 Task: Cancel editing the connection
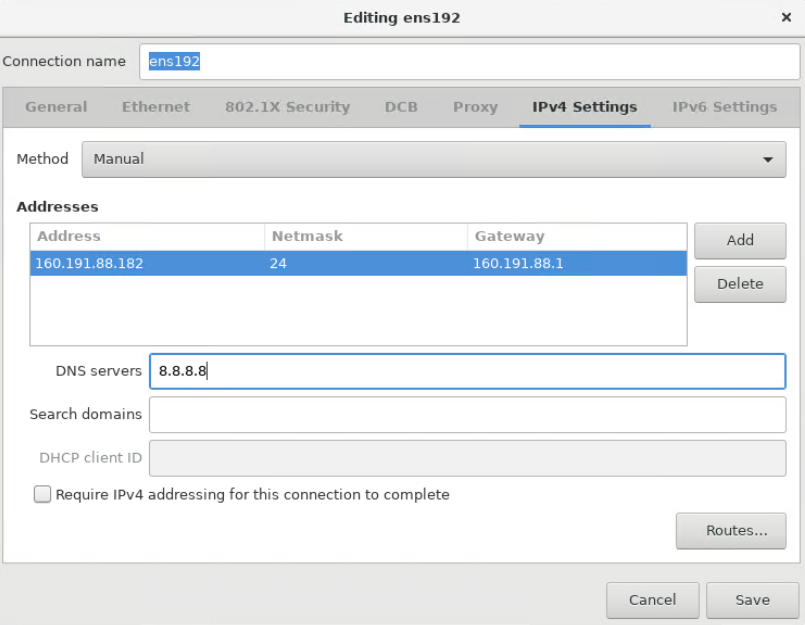coord(652,600)
